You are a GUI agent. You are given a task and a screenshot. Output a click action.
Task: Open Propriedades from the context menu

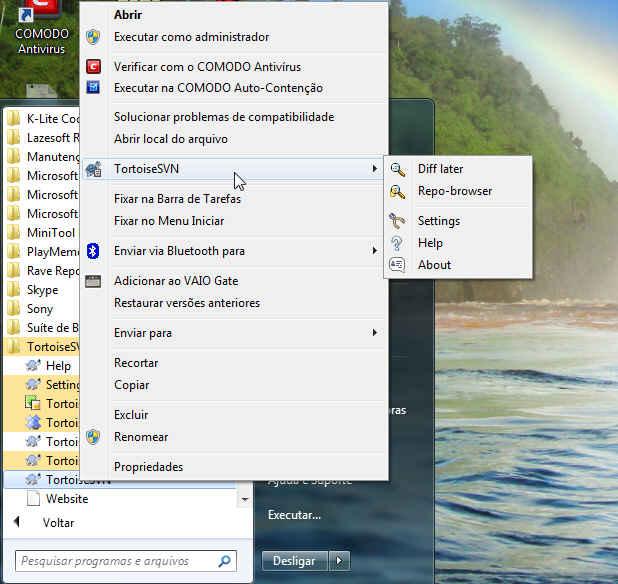234,467
